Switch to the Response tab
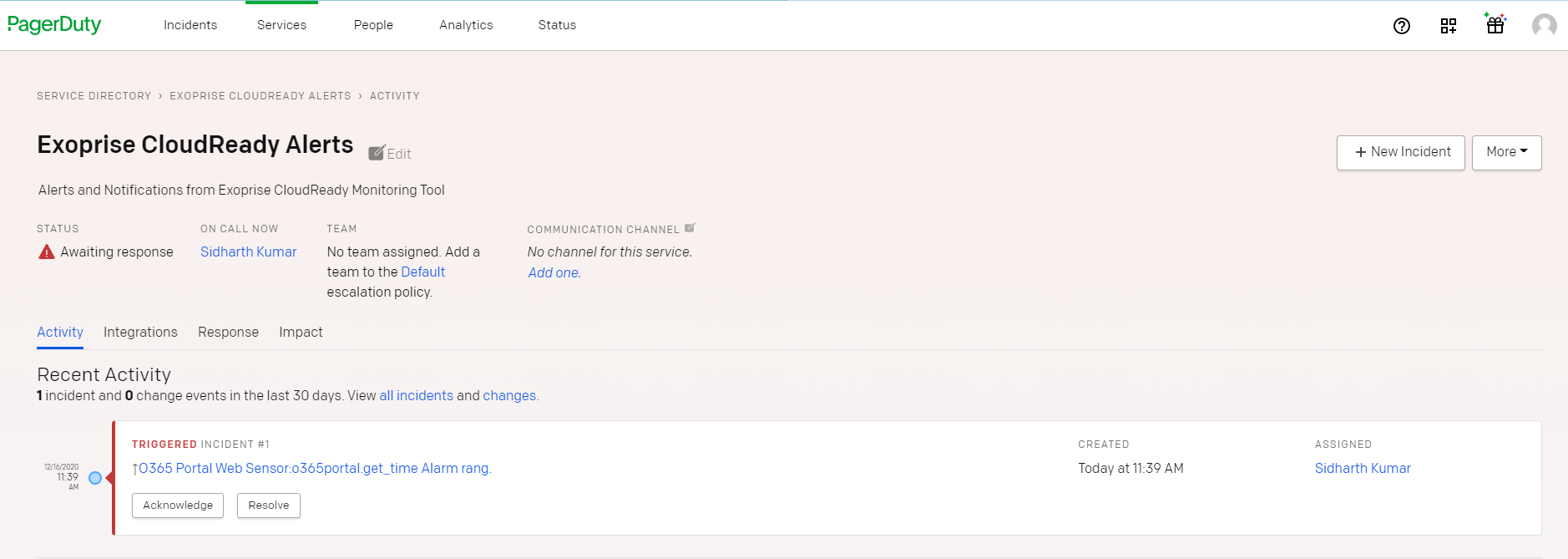 228,332
